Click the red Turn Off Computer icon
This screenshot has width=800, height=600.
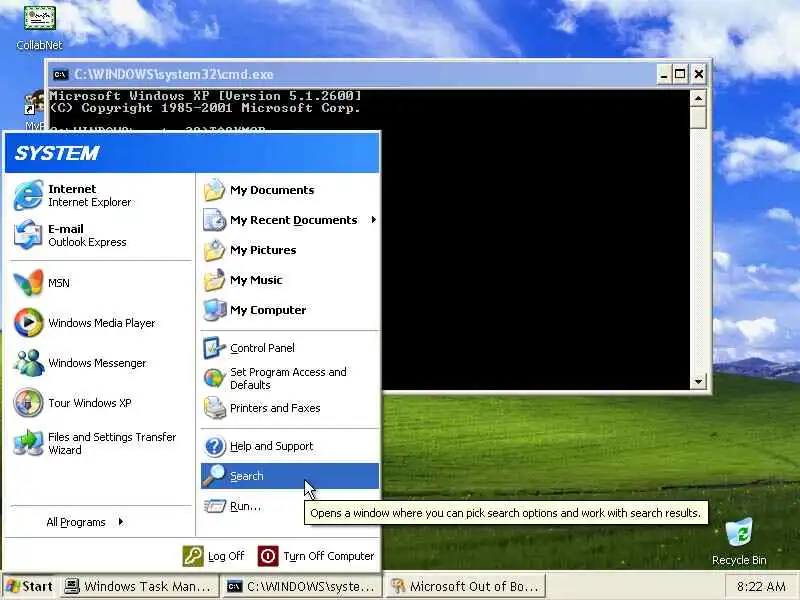click(x=268, y=556)
